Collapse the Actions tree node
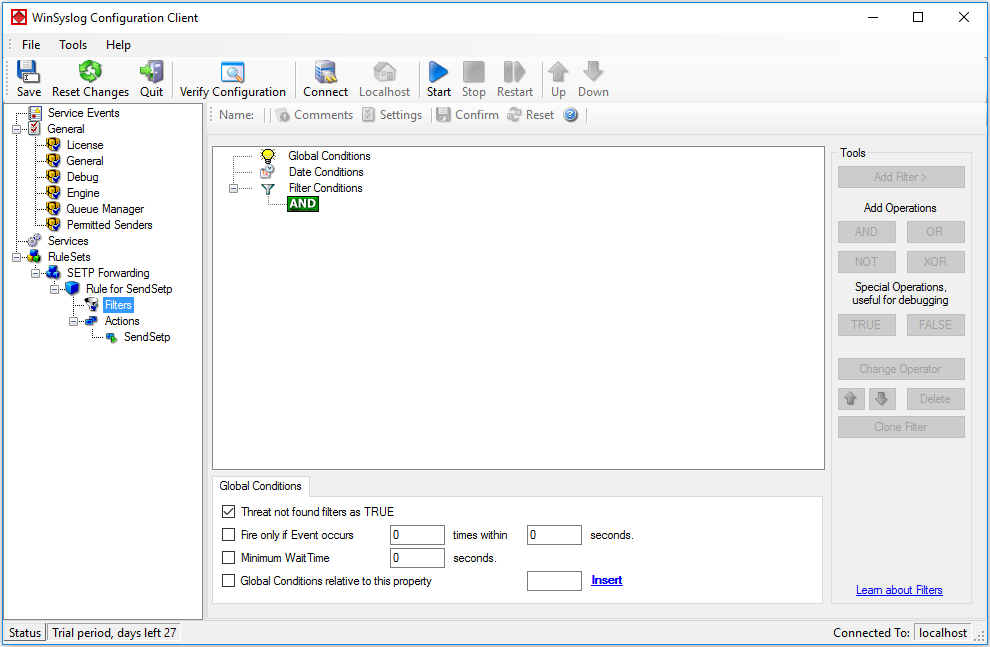 [x=73, y=321]
